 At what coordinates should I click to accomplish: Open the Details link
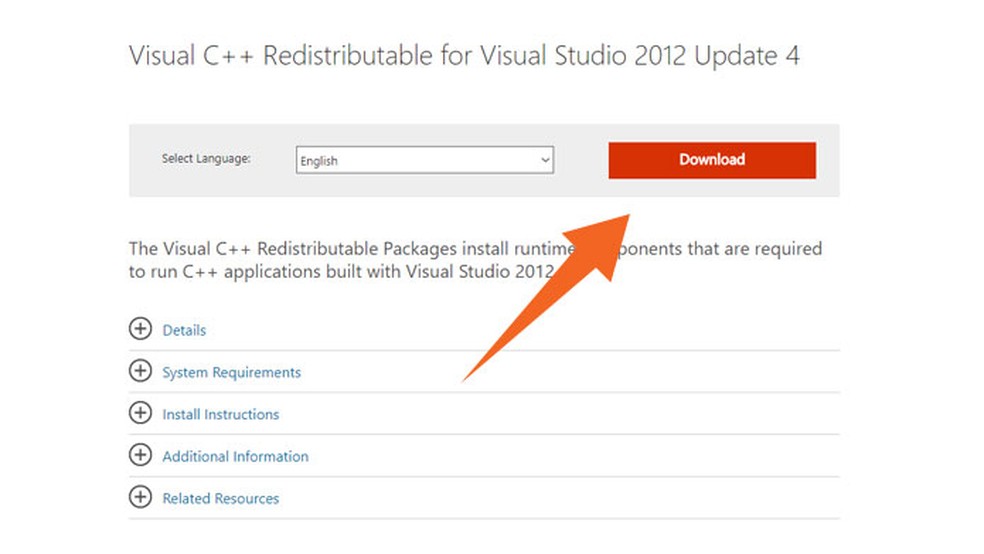click(x=184, y=330)
